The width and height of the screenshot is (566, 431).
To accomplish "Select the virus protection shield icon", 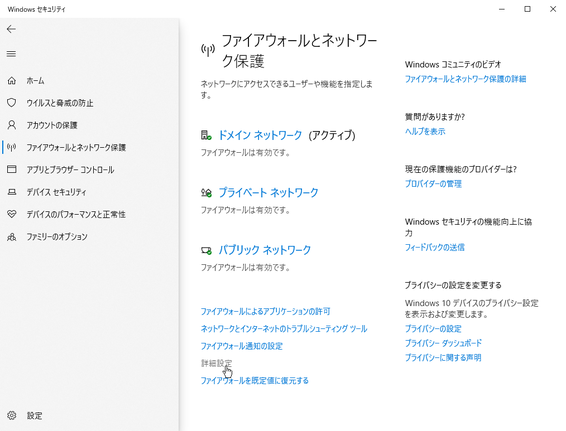I will [x=12, y=103].
